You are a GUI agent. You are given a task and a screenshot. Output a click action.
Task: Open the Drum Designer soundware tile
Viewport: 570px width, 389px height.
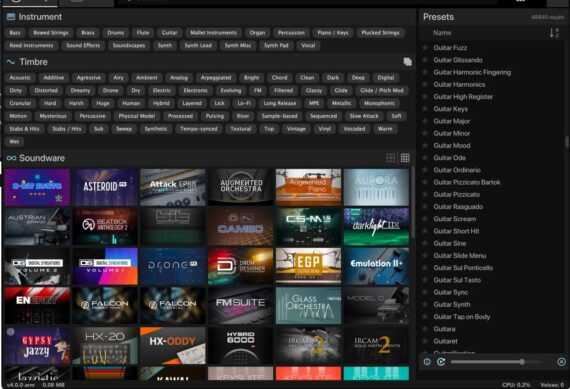coord(241,266)
